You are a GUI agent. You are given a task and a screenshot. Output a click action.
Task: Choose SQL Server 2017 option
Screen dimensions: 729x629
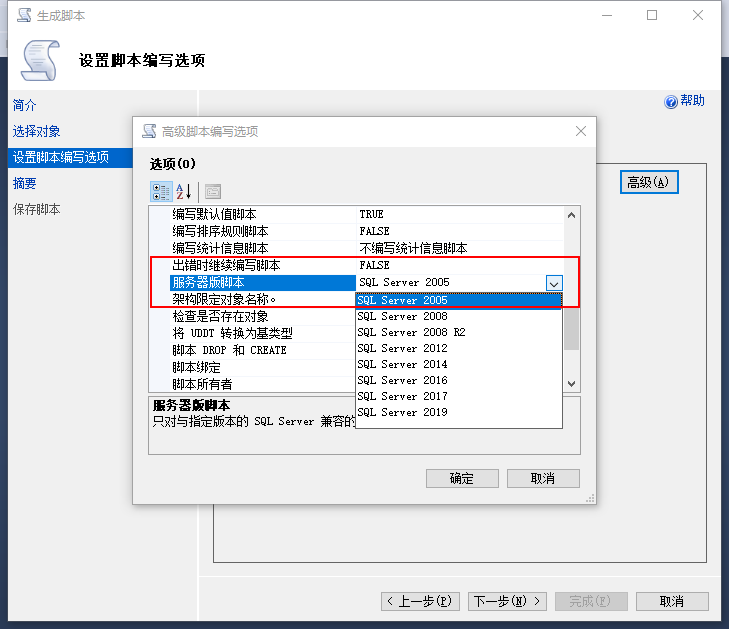pyautogui.click(x=458, y=396)
